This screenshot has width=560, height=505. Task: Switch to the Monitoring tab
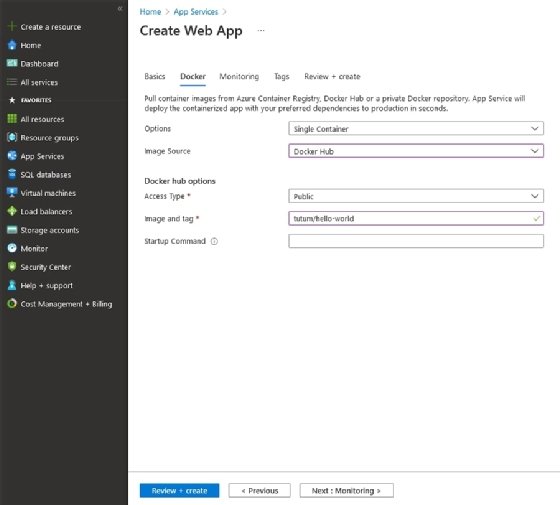click(x=239, y=76)
